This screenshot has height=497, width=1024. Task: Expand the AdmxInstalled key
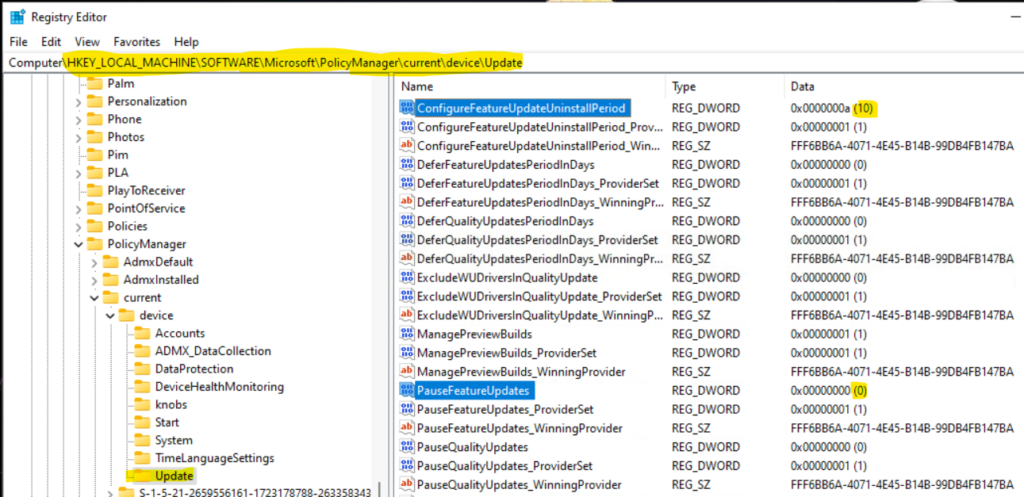(95, 280)
